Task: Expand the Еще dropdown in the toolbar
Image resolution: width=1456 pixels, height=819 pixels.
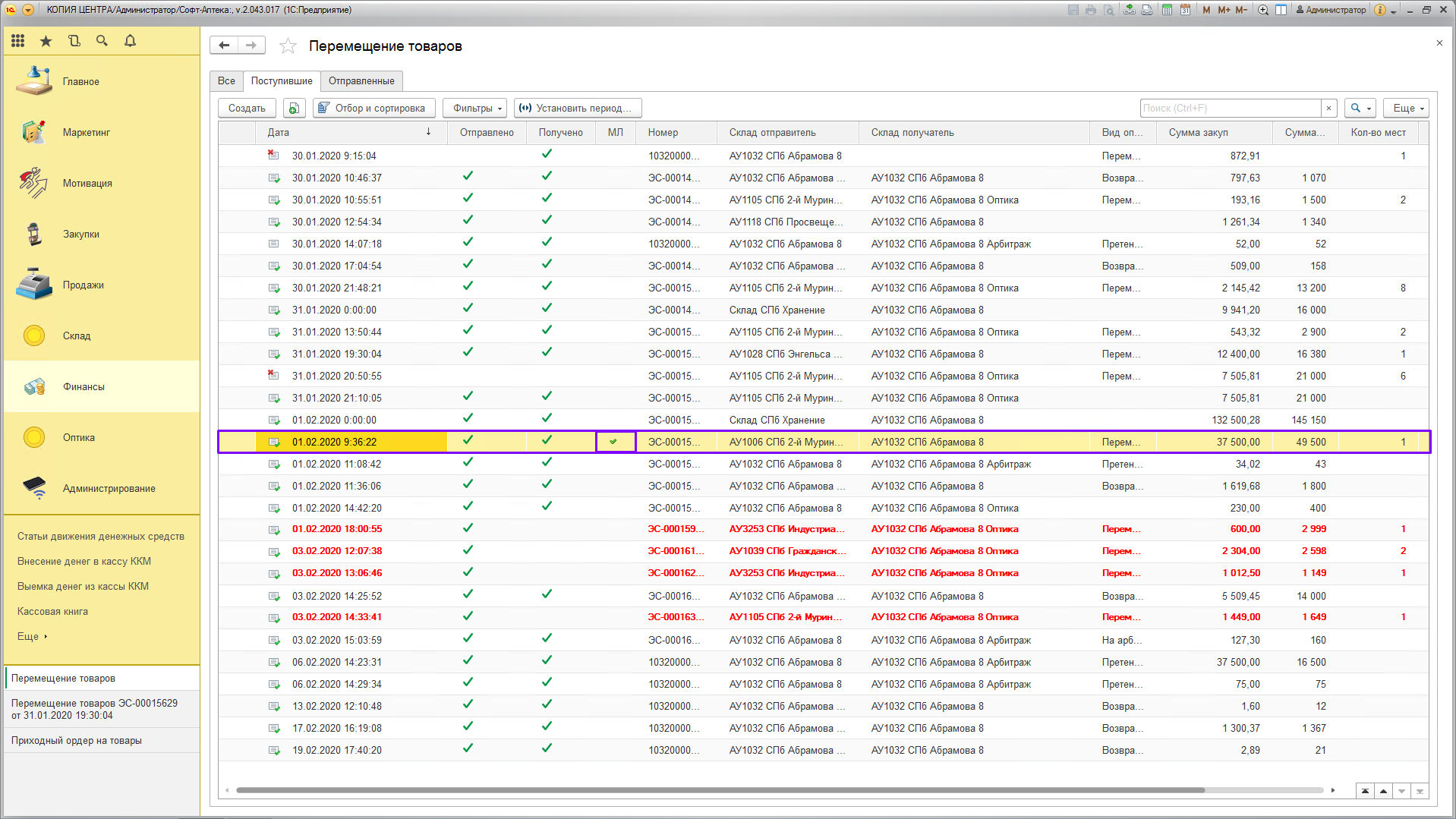Action: click(x=1406, y=109)
